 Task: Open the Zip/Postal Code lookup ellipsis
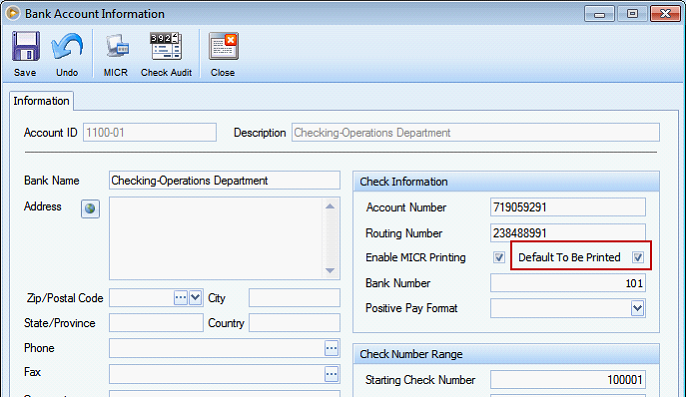pyautogui.click(x=181, y=298)
